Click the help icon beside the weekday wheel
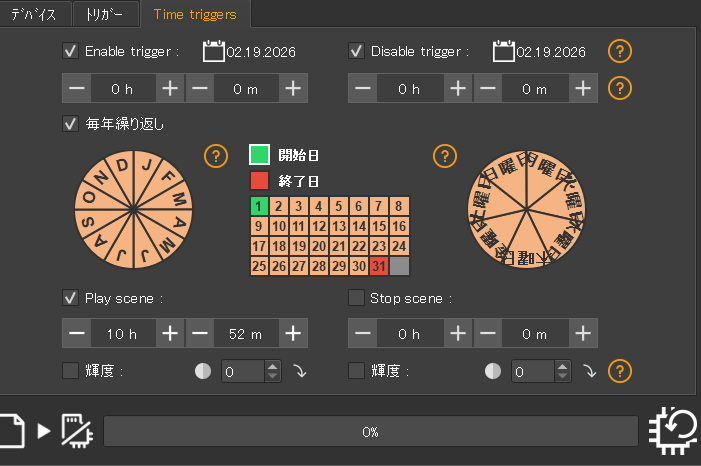Viewport: 701px width, 466px height. click(445, 155)
